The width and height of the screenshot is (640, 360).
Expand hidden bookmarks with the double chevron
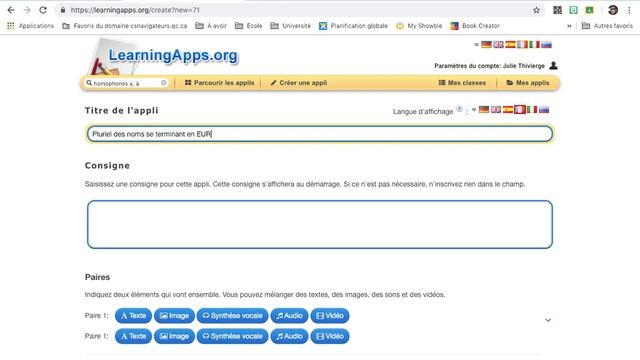tap(569, 26)
